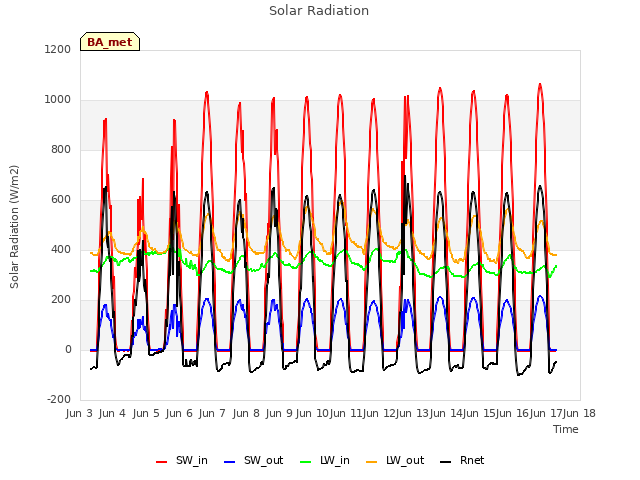The image size is (640, 480).
Task: Click the green LW_in legend color marker
Action: pyautogui.click(x=306, y=462)
